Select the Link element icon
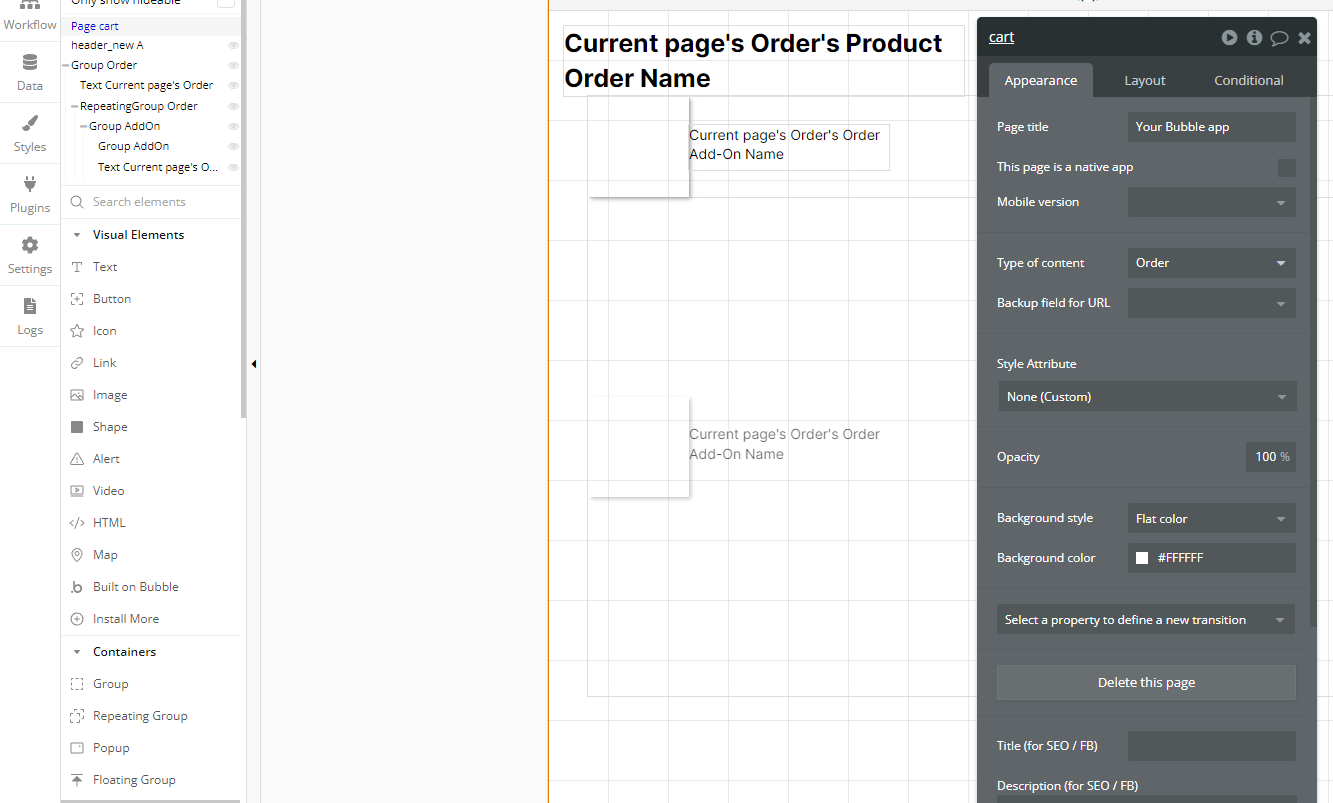 [77, 363]
